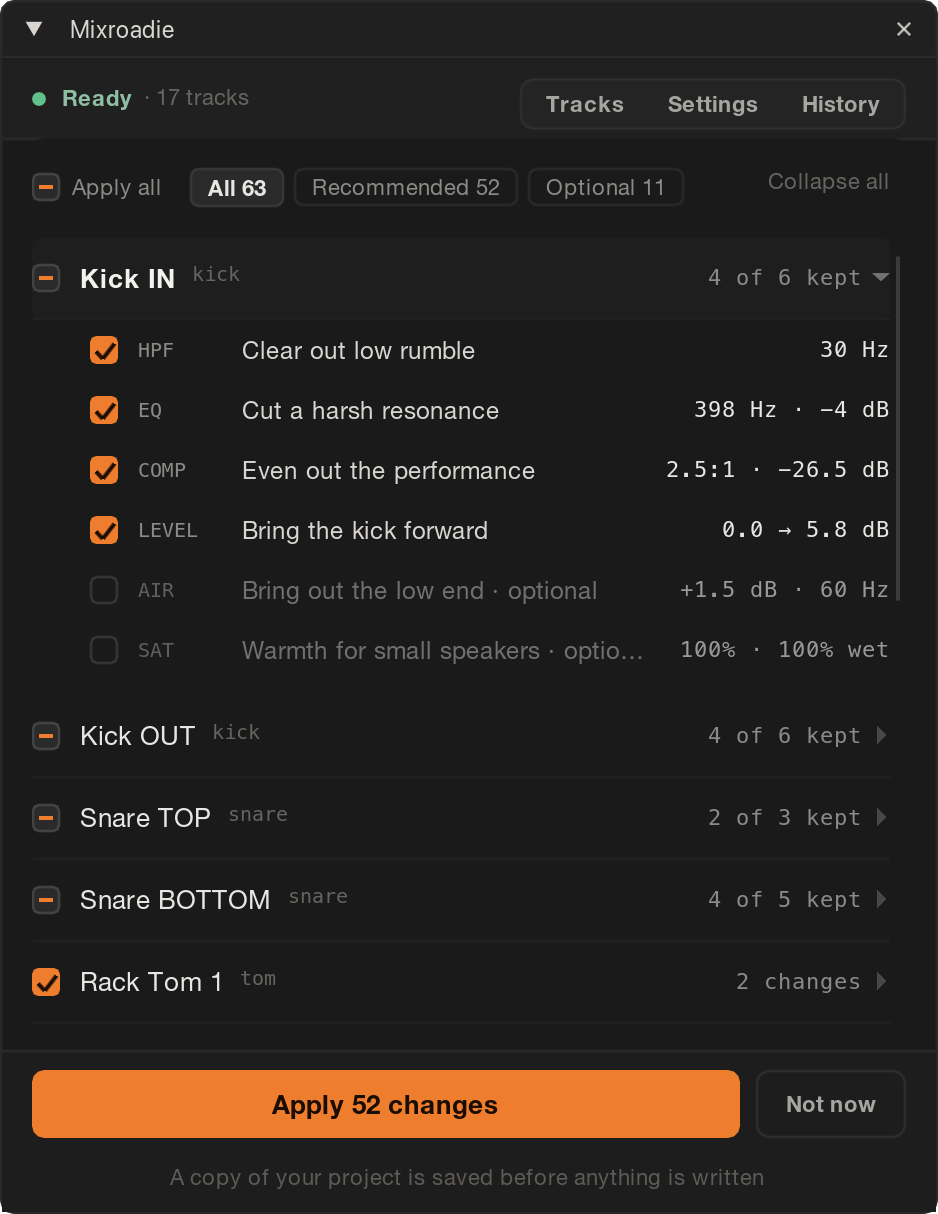
Task: Click 'Bring the kick forward' description
Action: point(365,531)
